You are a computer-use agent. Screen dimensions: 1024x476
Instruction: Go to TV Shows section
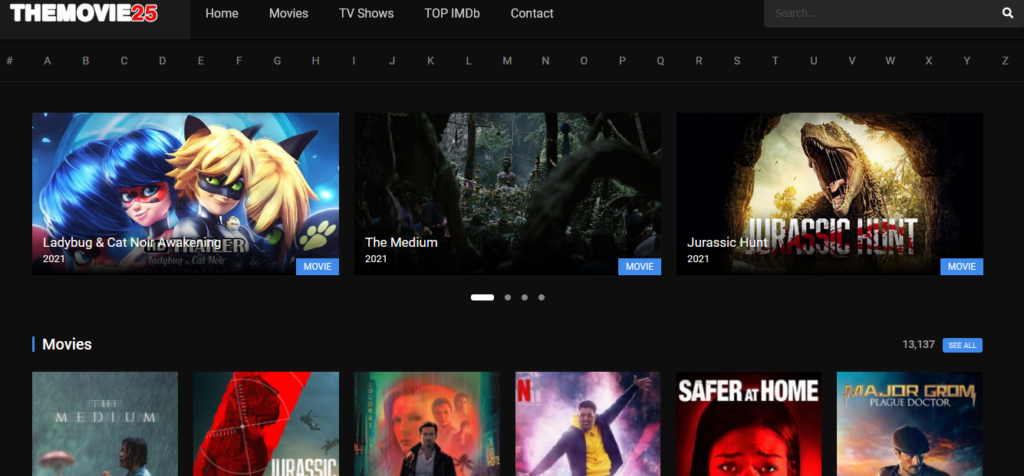[366, 14]
